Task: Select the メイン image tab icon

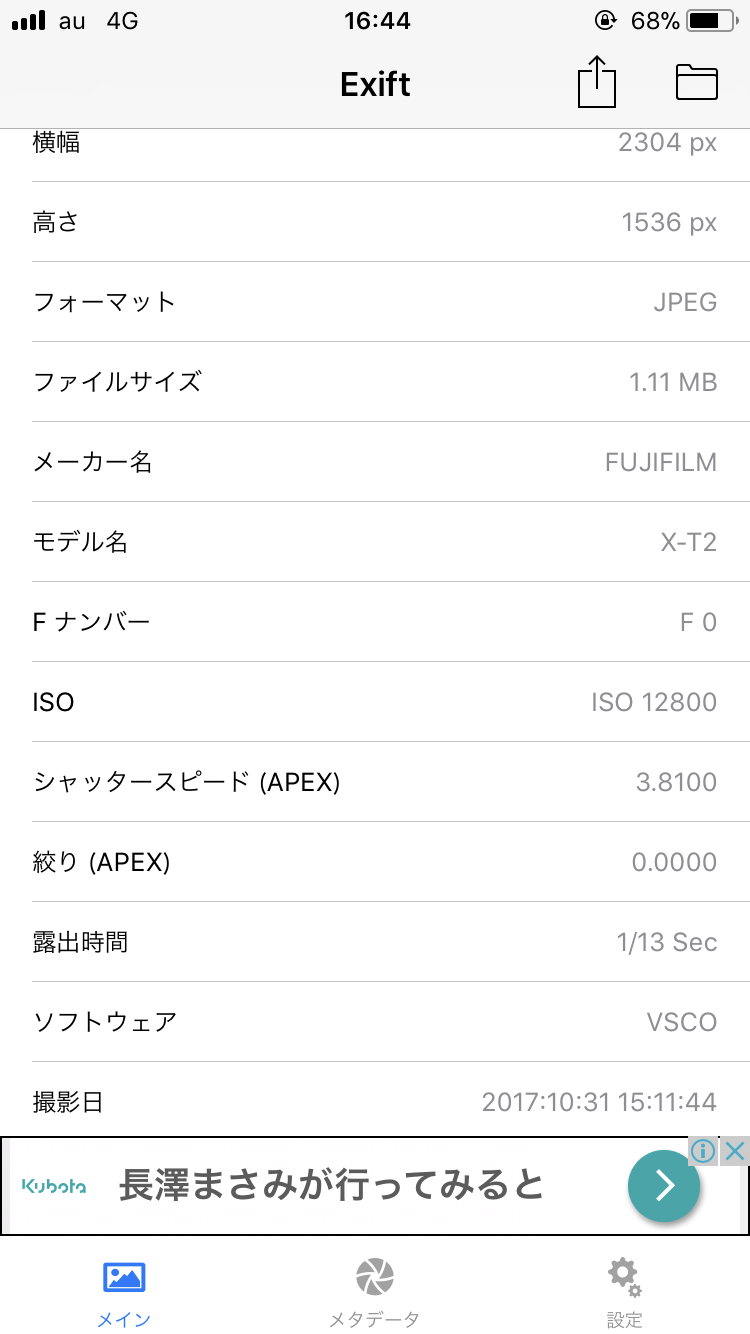Action: 125,1277
